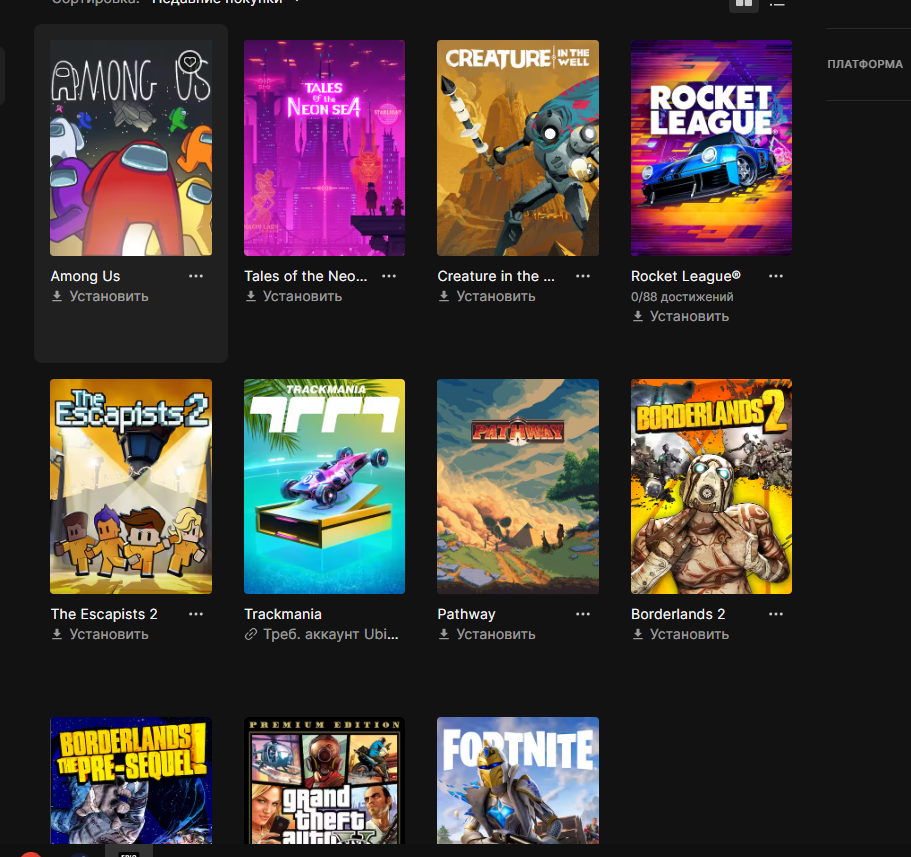Click Установить under Tales of the Neon Sea
The height and width of the screenshot is (857, 911).
click(293, 296)
